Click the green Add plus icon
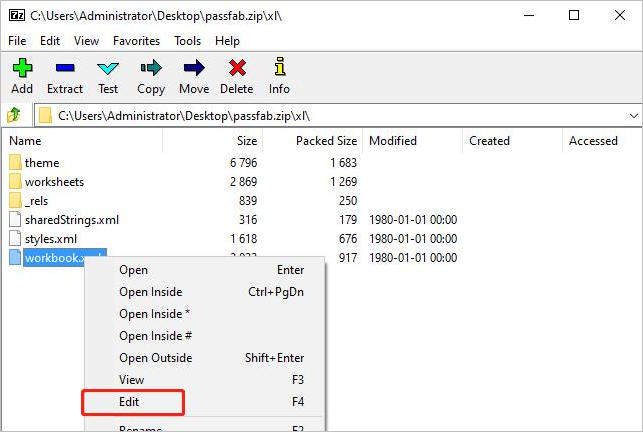This screenshot has height=432, width=643. [22, 68]
